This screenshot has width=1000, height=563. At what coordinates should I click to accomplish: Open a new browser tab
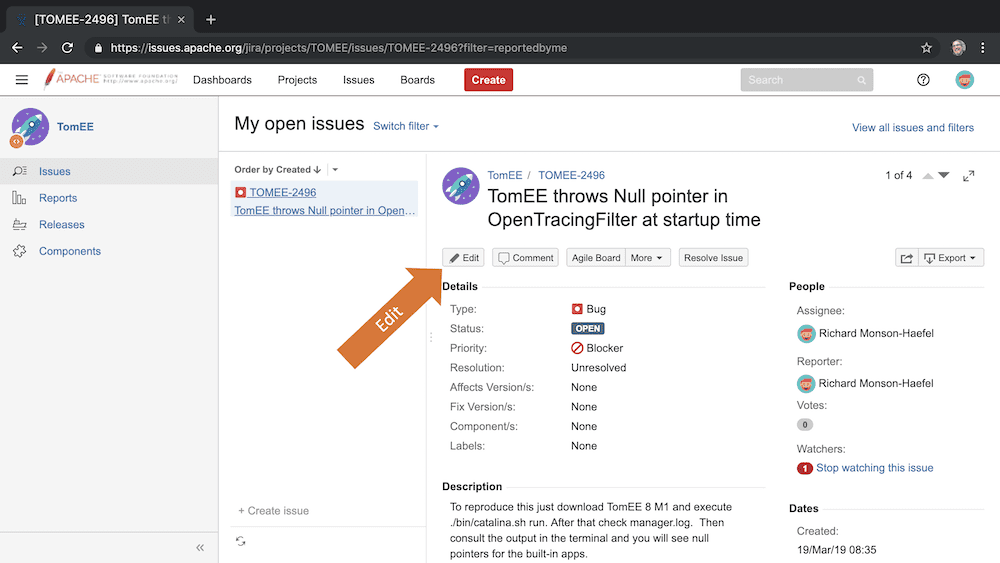tap(210, 20)
